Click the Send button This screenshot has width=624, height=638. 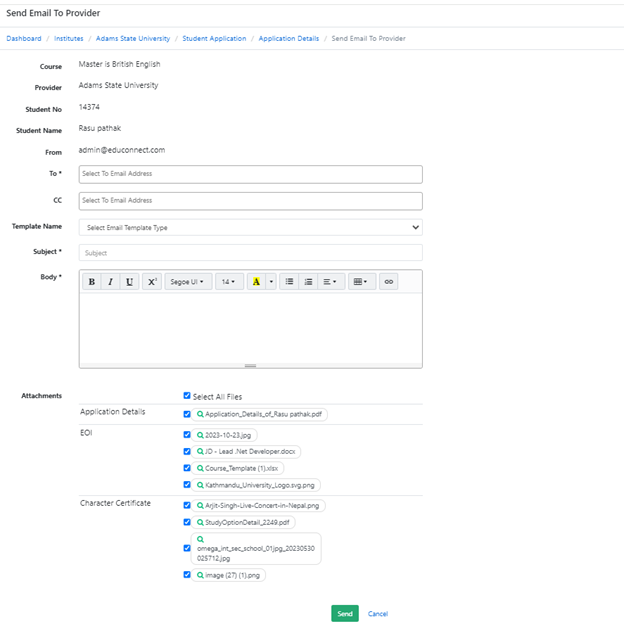345,613
